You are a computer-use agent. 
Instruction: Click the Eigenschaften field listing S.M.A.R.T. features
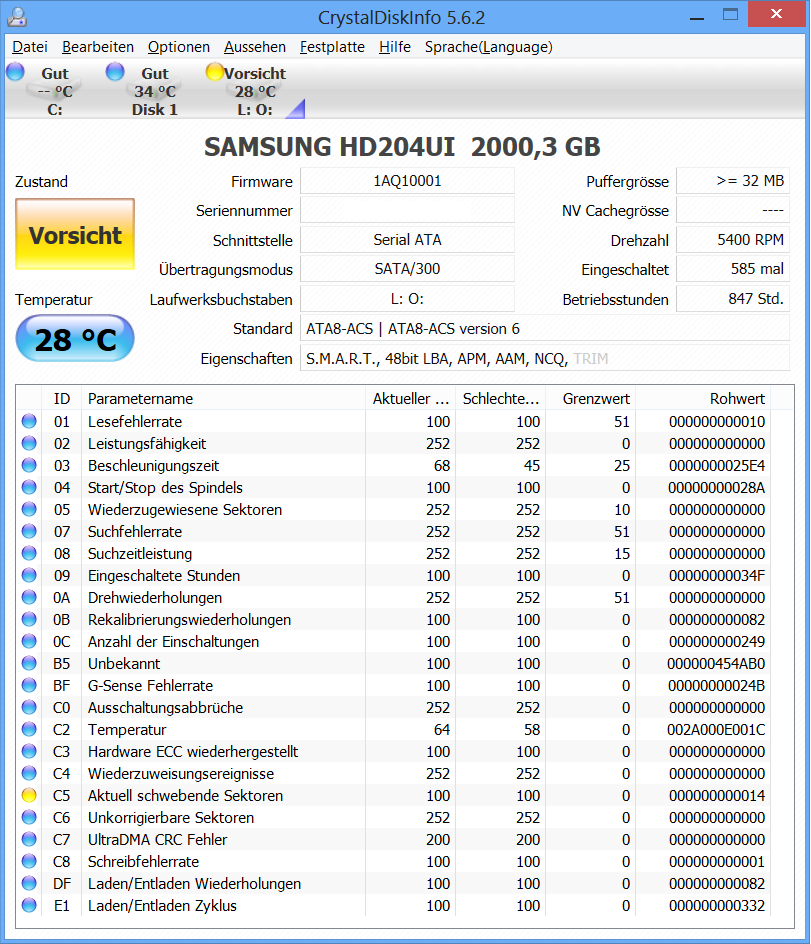[x=545, y=359]
